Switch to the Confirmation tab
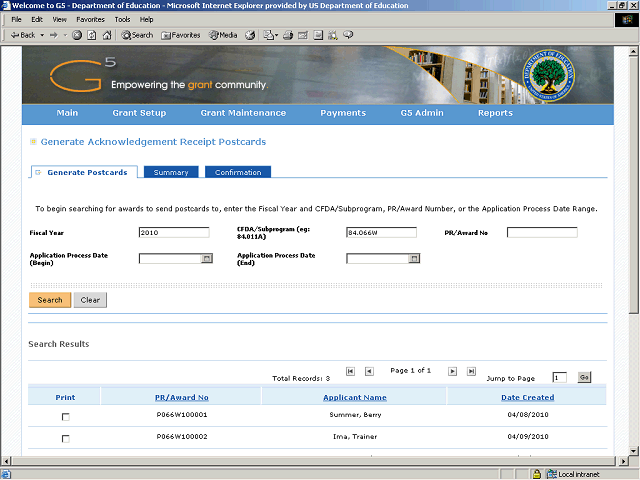Image resolution: width=640 pixels, height=480 pixels. click(238, 172)
